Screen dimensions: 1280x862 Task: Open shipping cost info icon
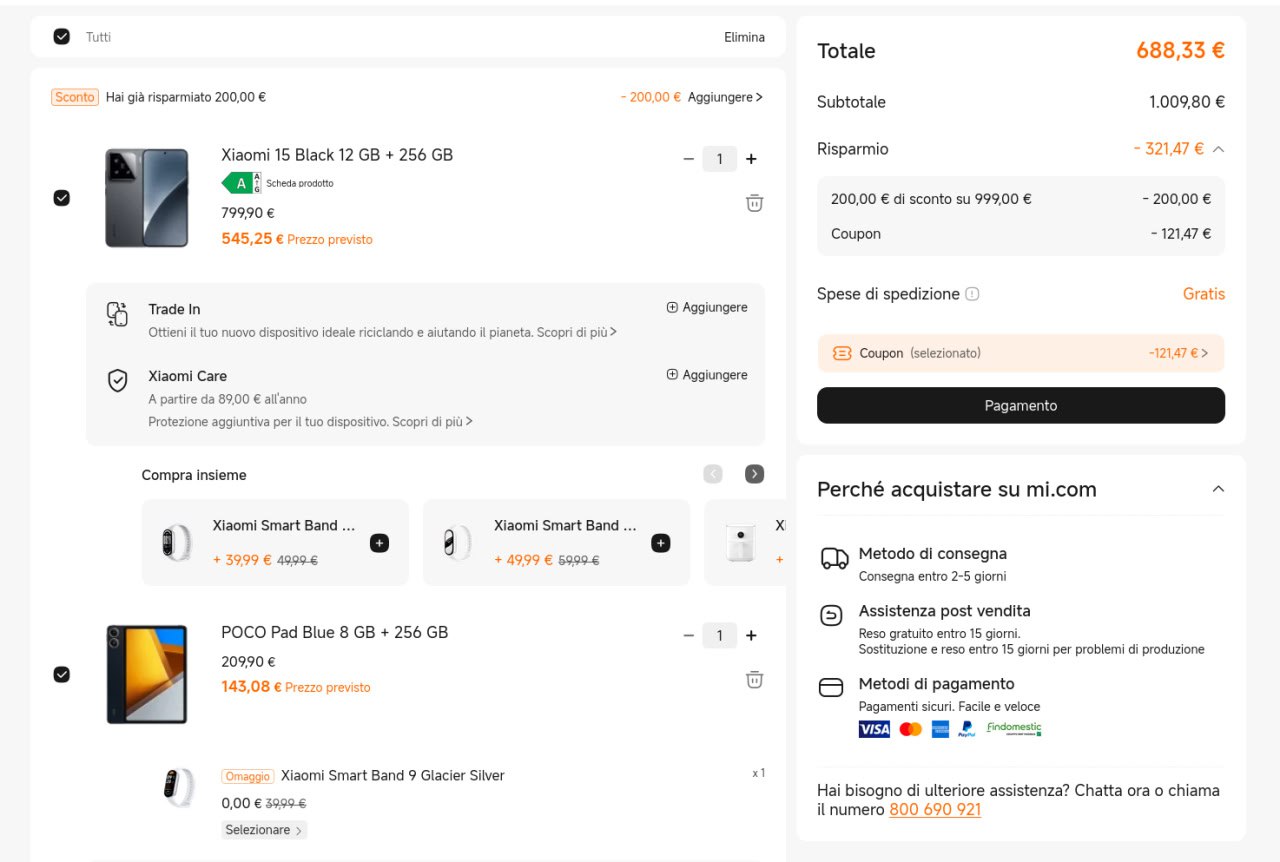point(972,294)
